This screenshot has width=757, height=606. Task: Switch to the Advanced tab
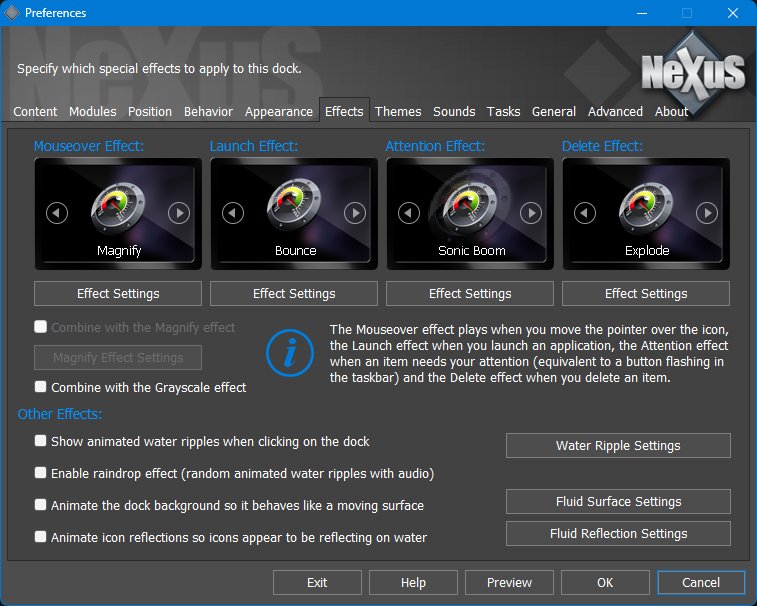(x=615, y=112)
